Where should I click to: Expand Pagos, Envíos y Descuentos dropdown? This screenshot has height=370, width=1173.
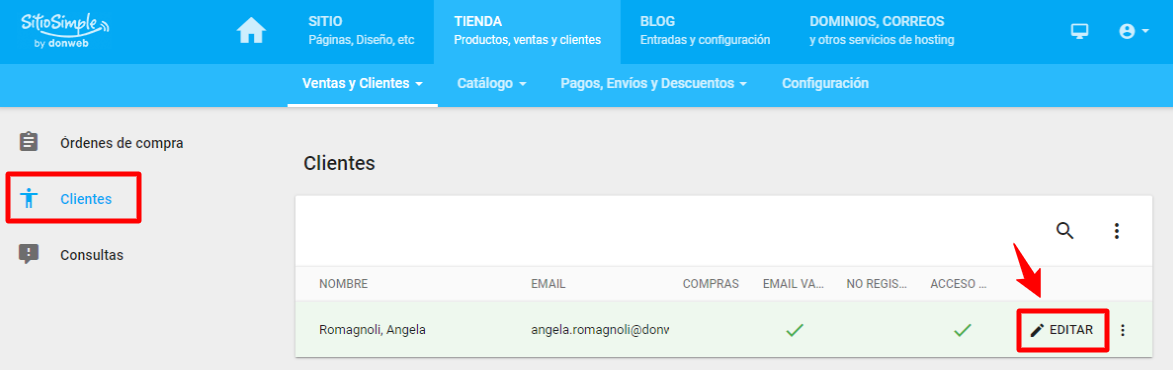(x=654, y=84)
